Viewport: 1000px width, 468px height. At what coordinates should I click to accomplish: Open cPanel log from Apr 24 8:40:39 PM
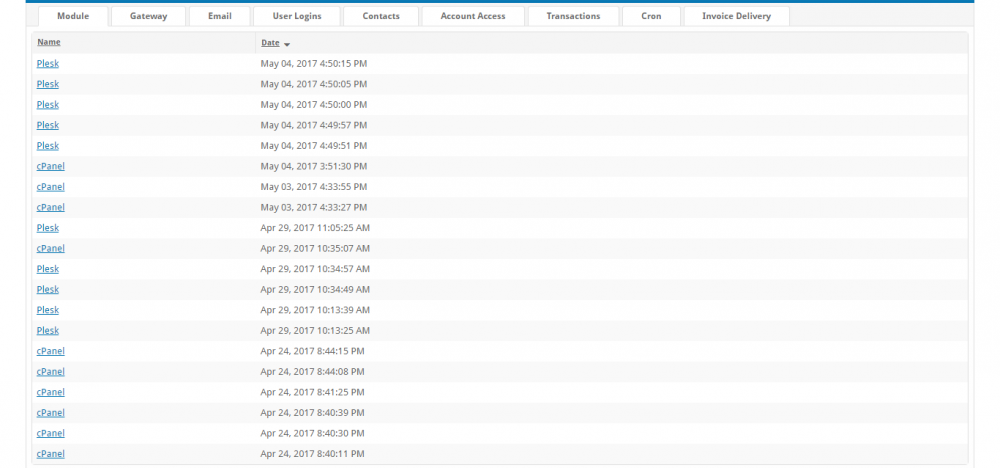50,413
